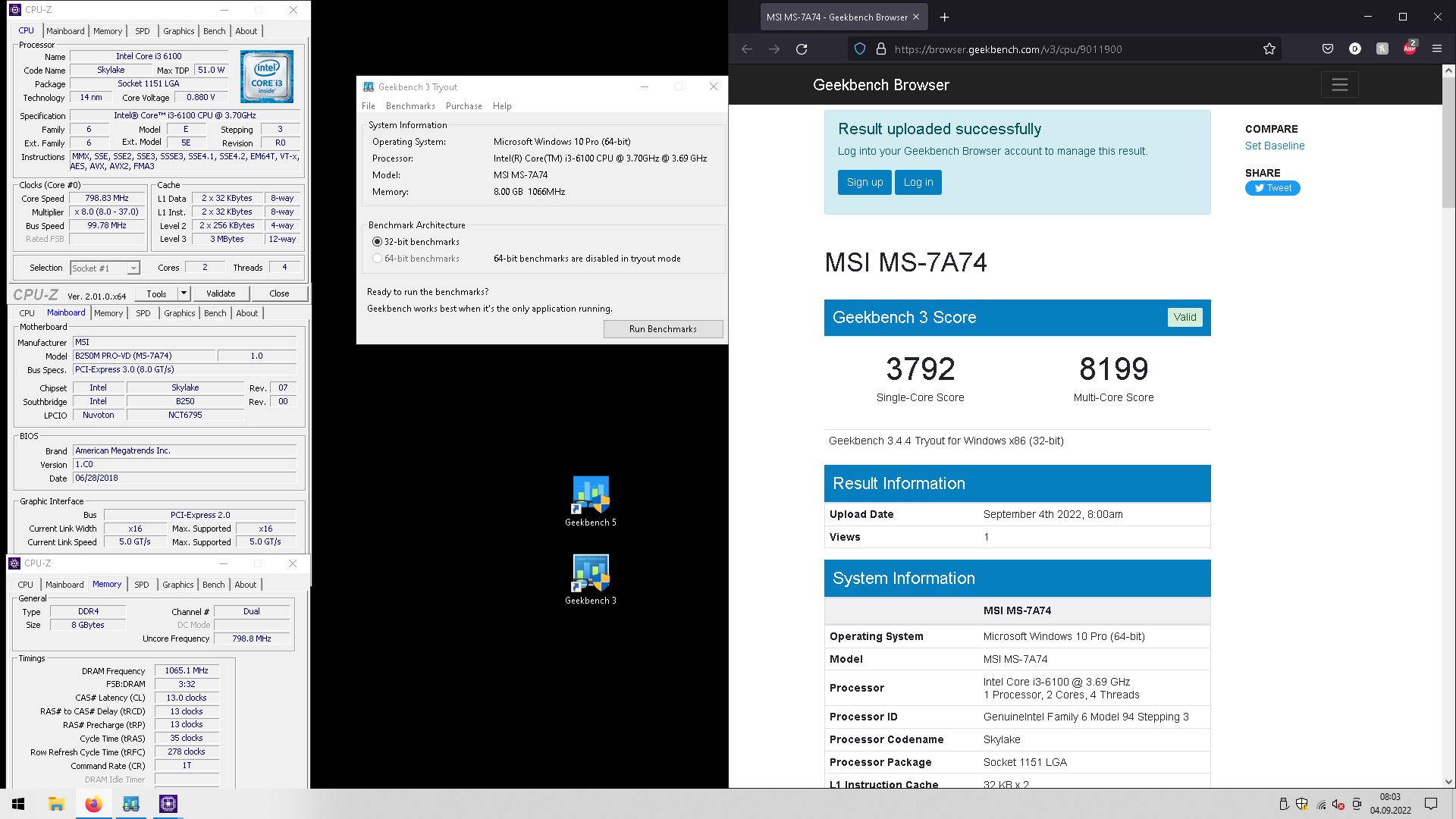Click the 8199 multi-core score

1113,369
